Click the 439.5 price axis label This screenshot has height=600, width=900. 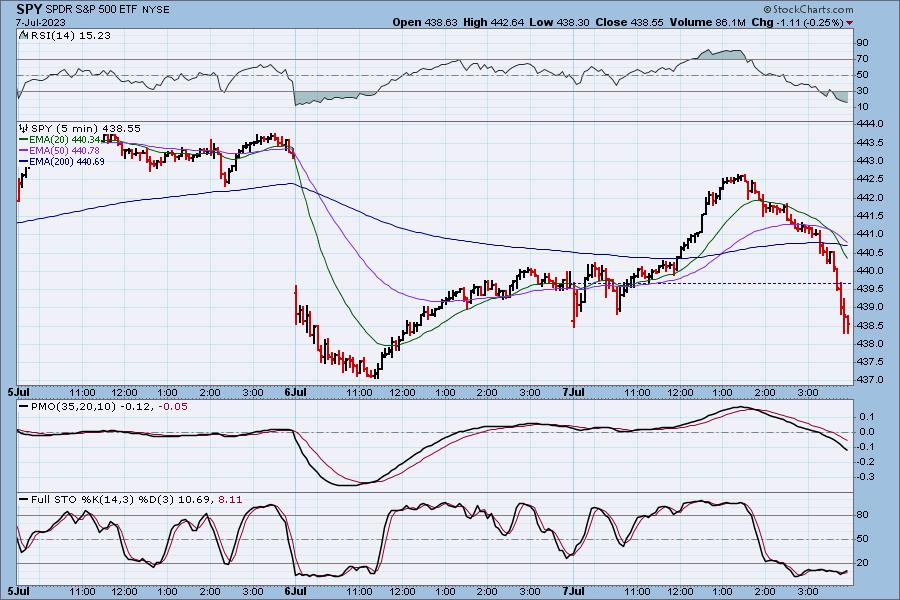(871, 289)
